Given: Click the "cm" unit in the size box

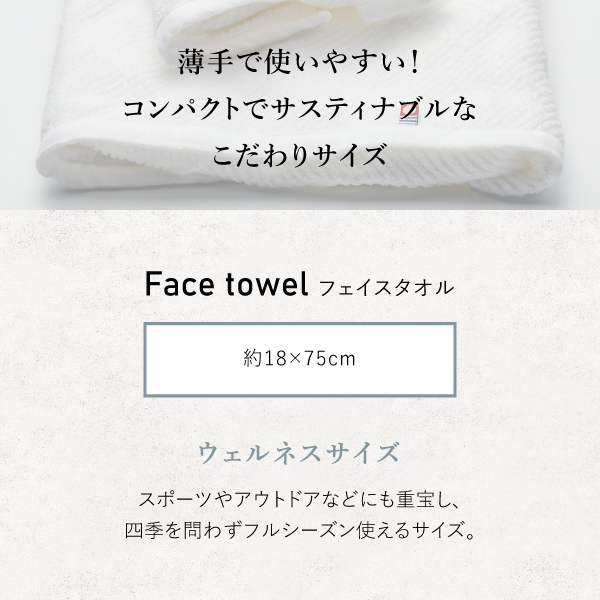Looking at the screenshot, I should [342, 359].
